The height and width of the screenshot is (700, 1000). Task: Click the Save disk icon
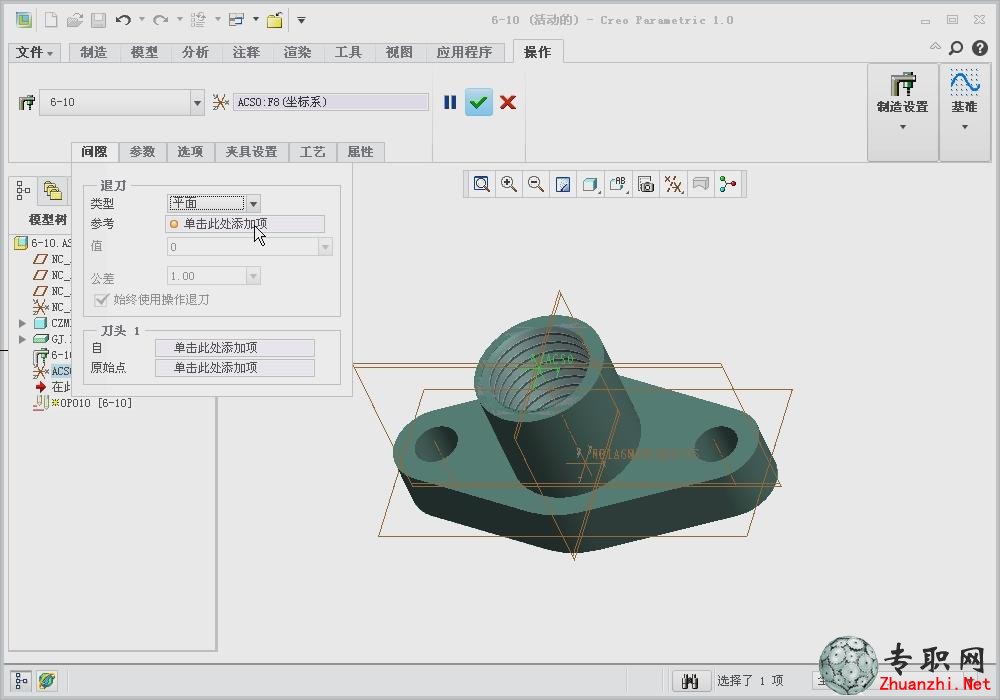click(x=98, y=20)
